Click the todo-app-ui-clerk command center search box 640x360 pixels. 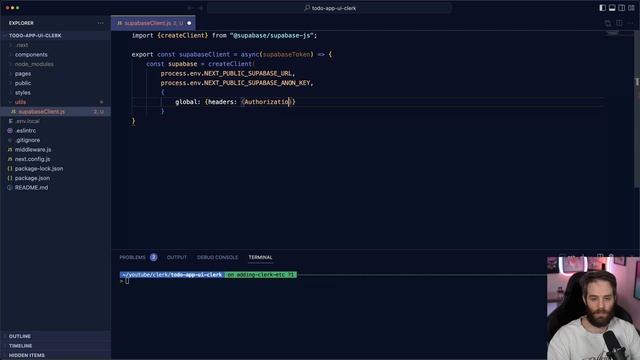[x=329, y=8]
